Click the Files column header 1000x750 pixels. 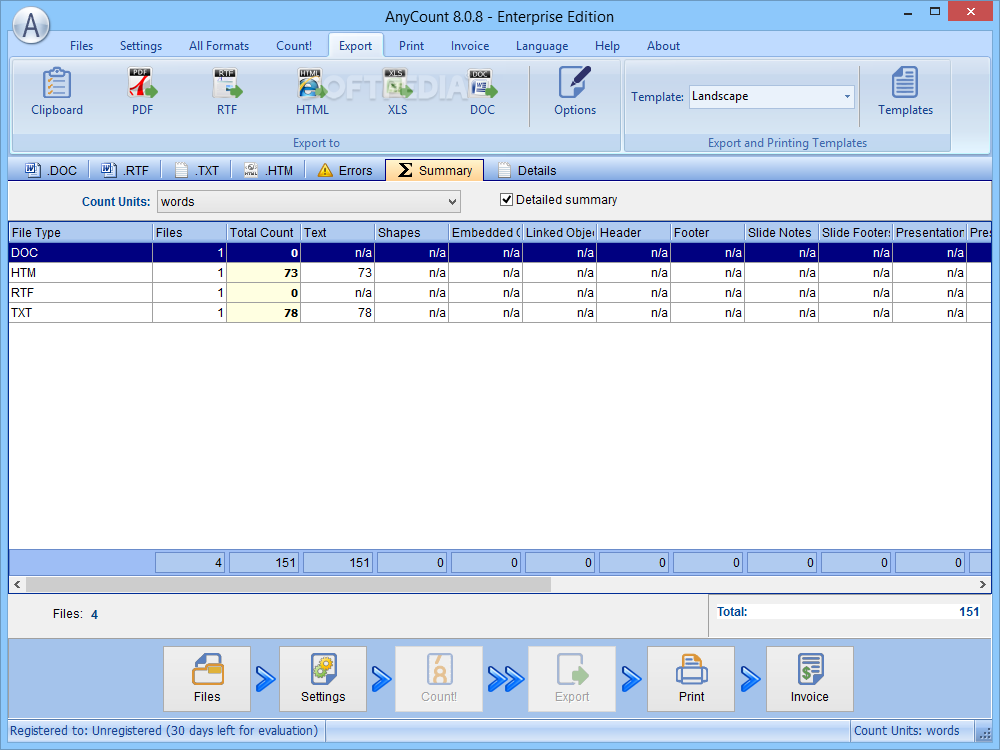click(189, 232)
